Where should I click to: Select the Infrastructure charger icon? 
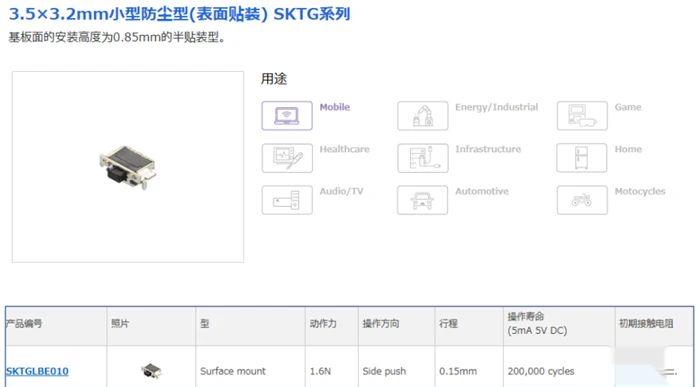(422, 158)
